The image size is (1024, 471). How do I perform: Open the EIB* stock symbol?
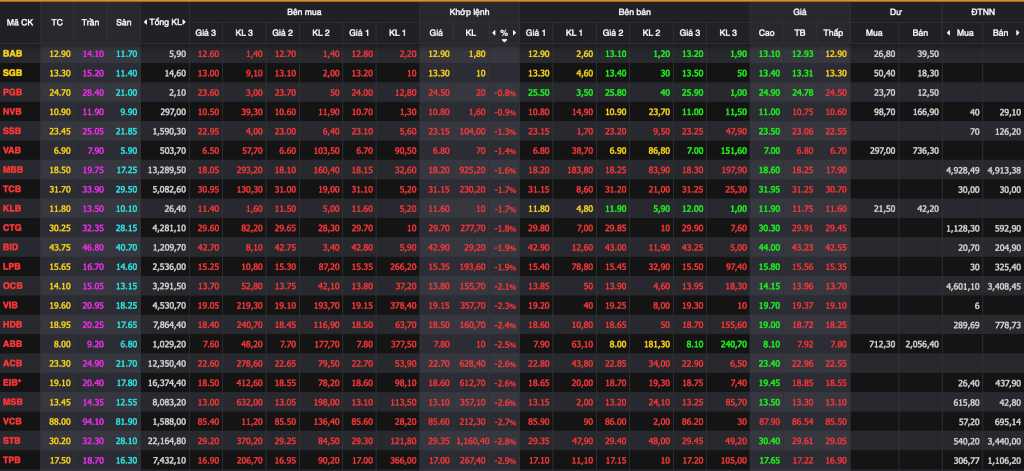coord(12,382)
